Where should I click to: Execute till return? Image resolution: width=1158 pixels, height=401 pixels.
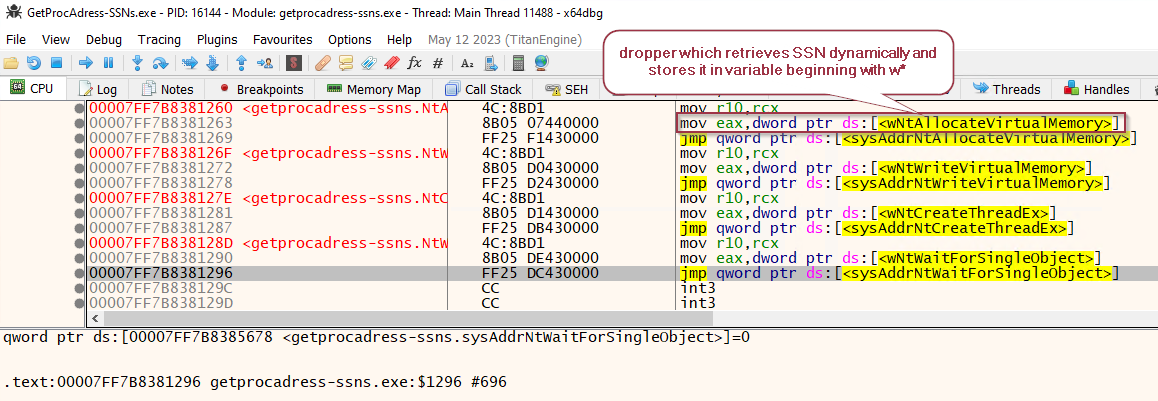[x=241, y=64]
